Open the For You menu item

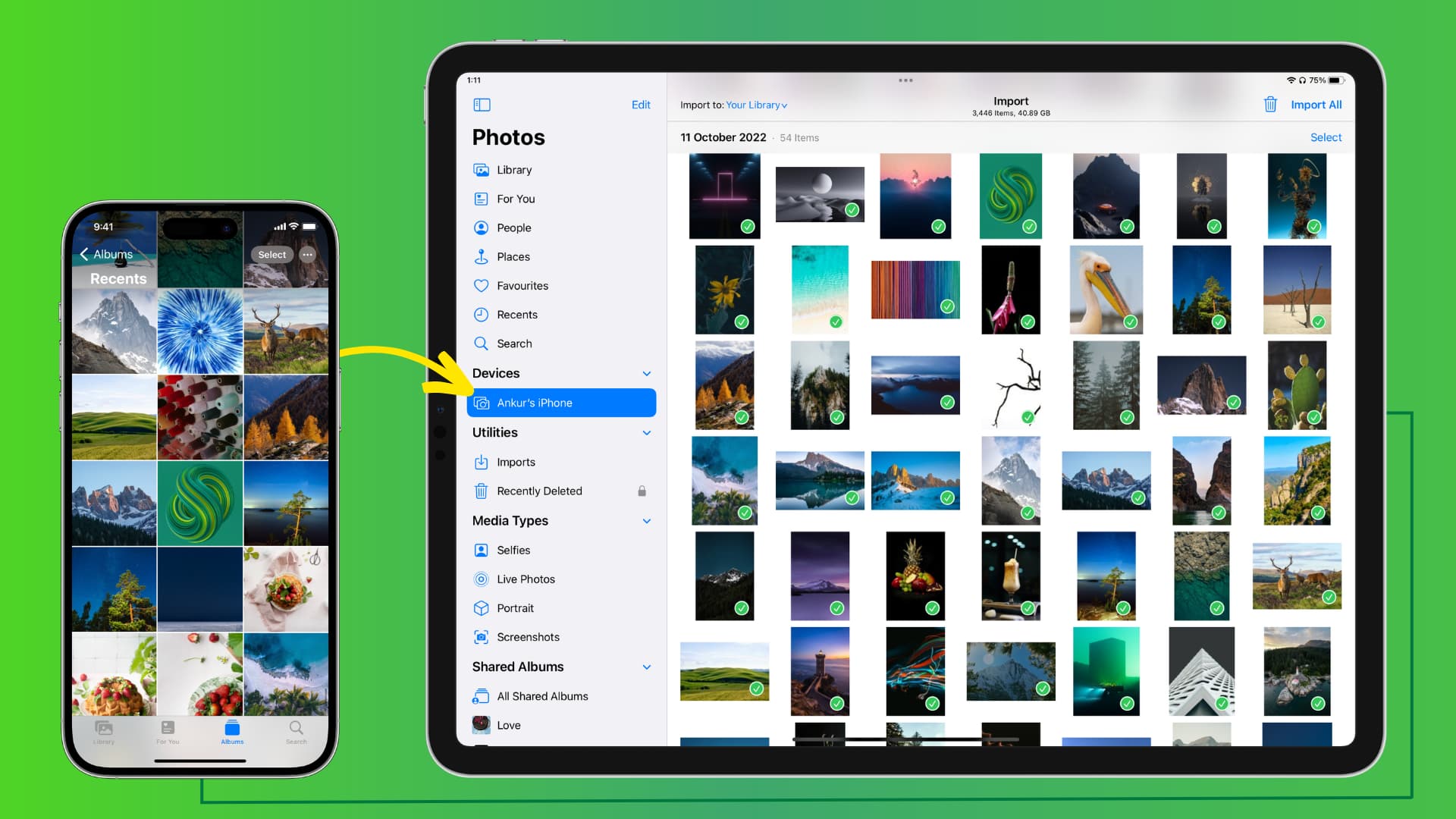pyautogui.click(x=516, y=198)
